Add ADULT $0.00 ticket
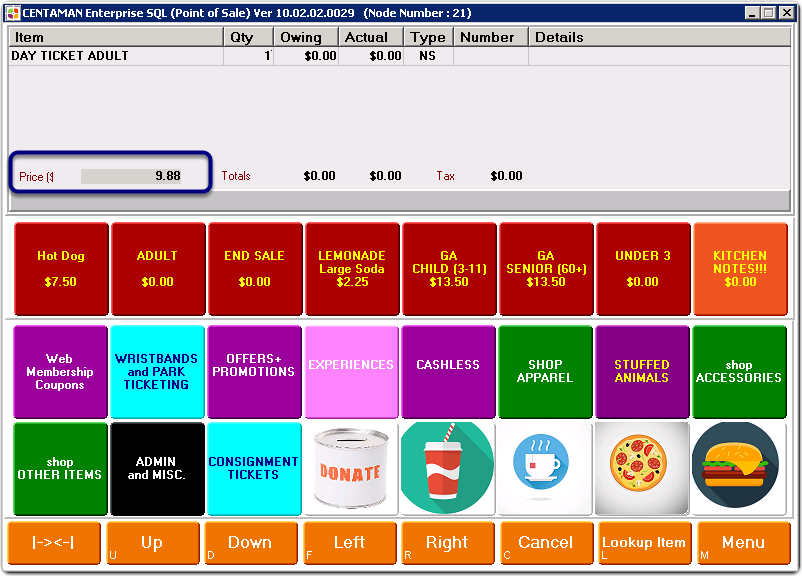This screenshot has width=802, height=576. tap(158, 269)
